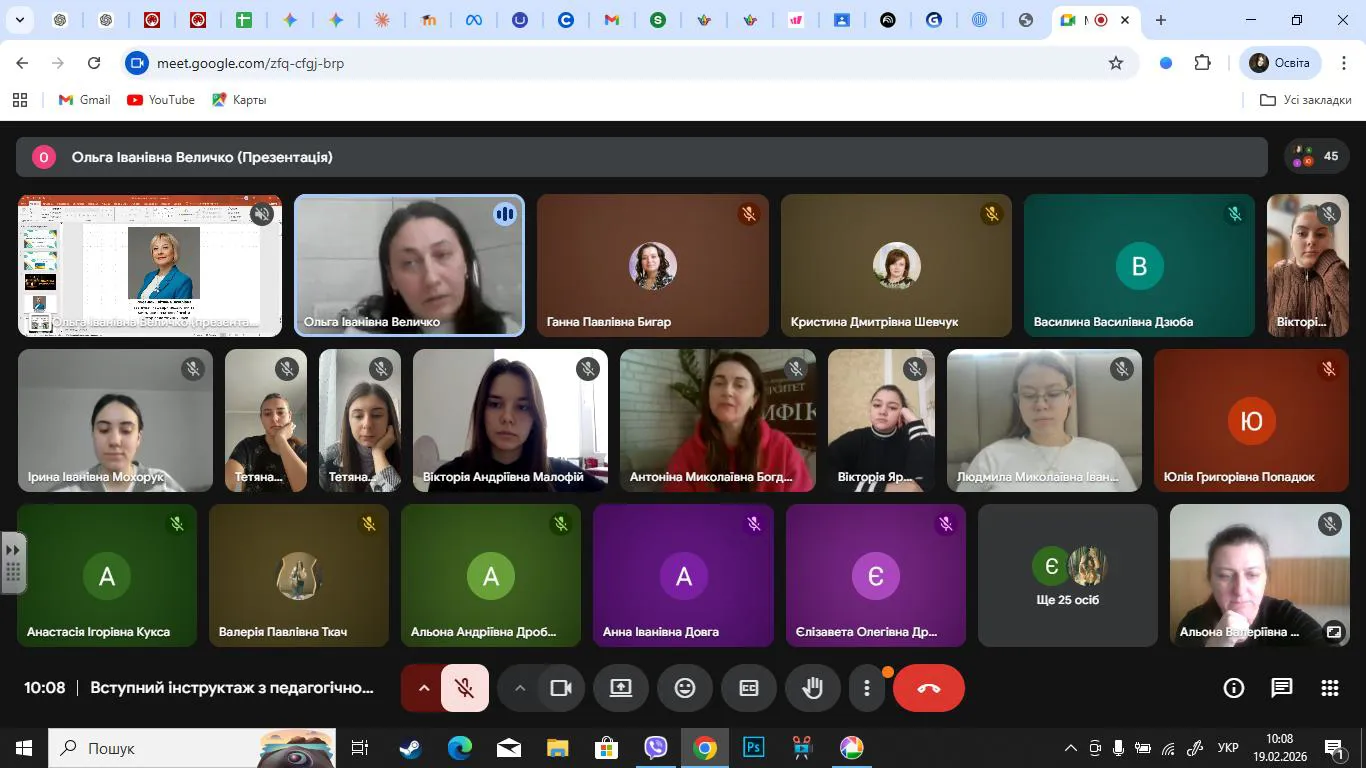Viewport: 1366px width, 768px height.
Task: Open meeting details info icon
Action: point(1233,688)
